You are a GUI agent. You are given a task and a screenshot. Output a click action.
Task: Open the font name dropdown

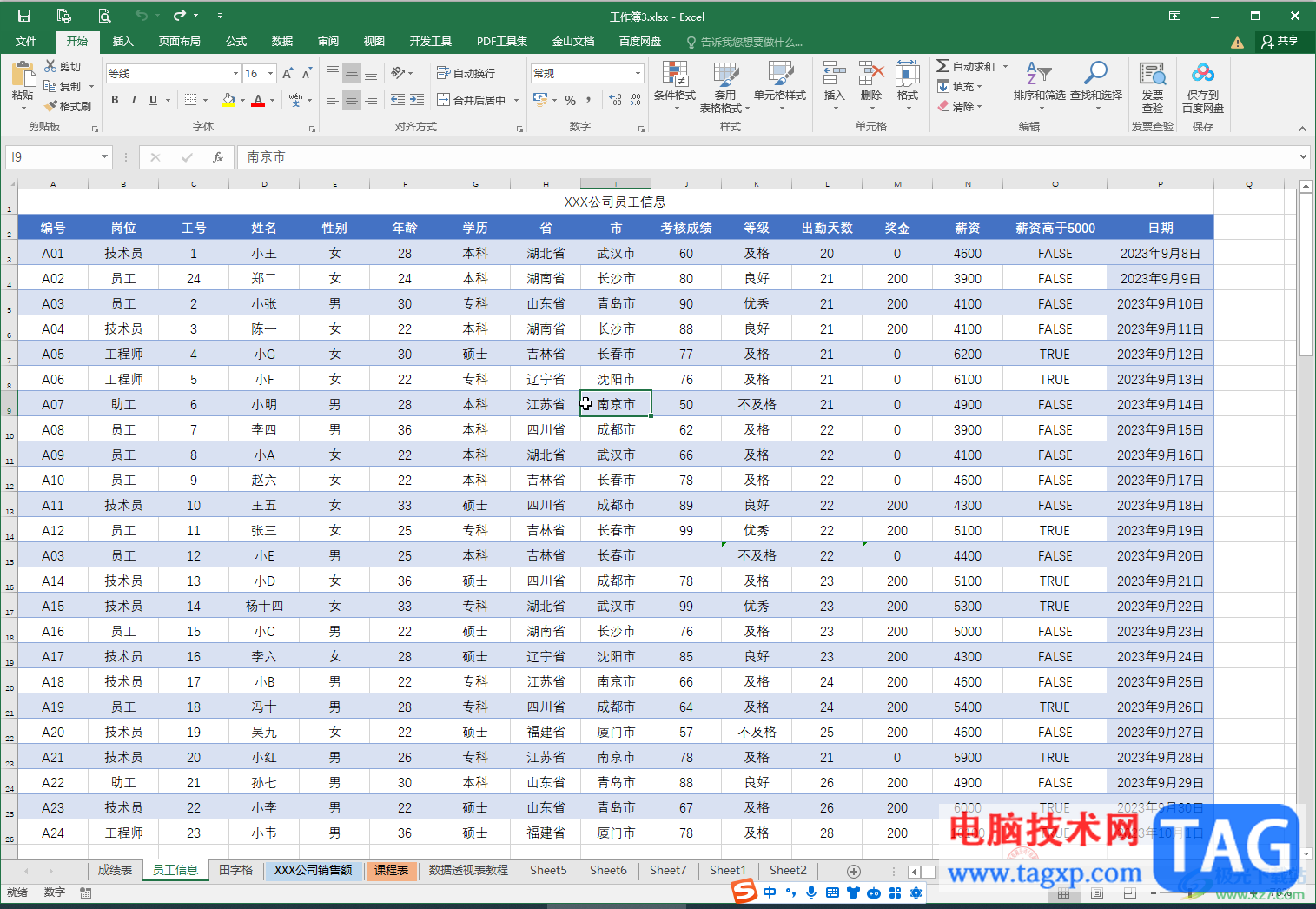tap(235, 74)
